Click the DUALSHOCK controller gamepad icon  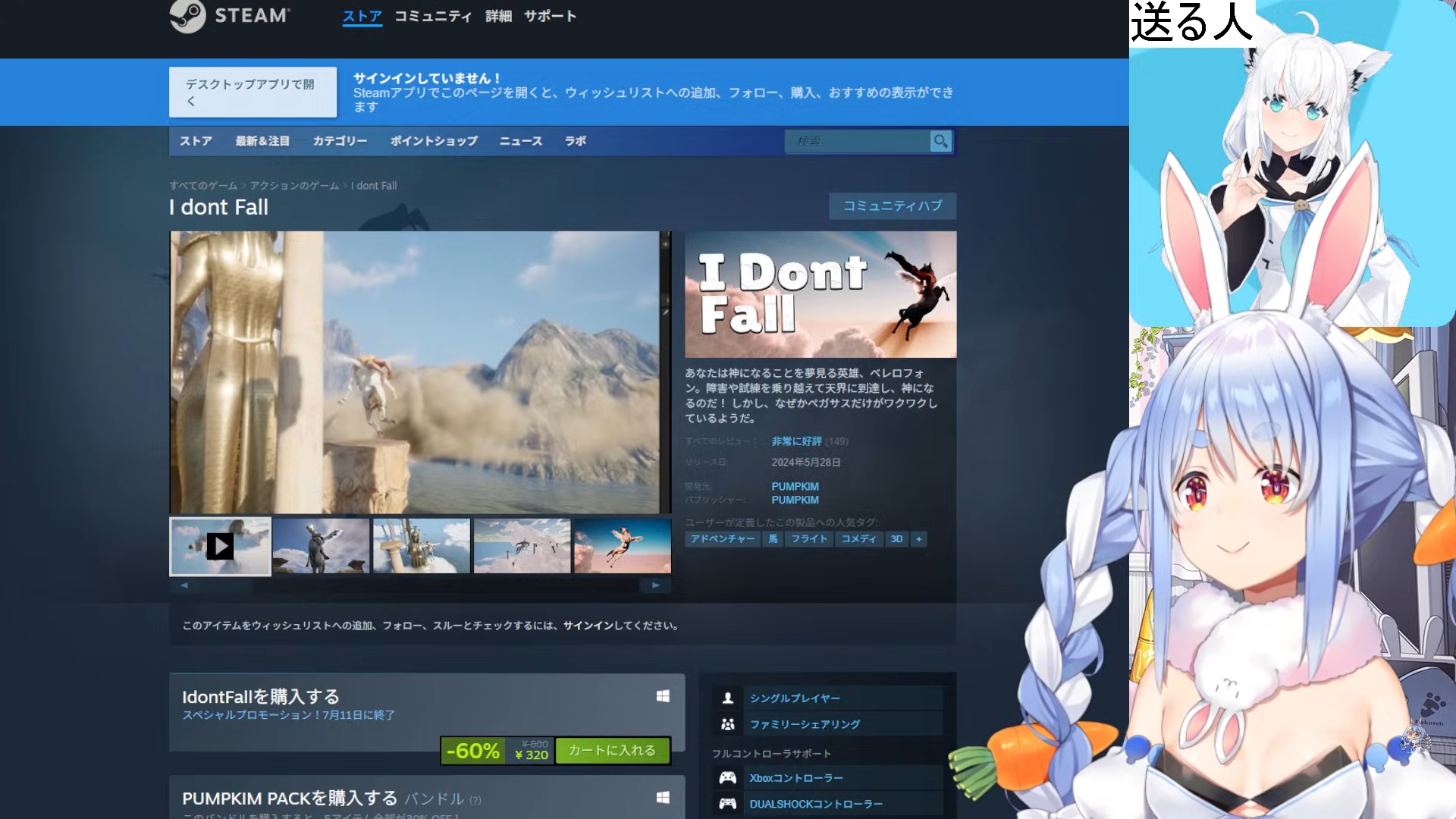727,804
